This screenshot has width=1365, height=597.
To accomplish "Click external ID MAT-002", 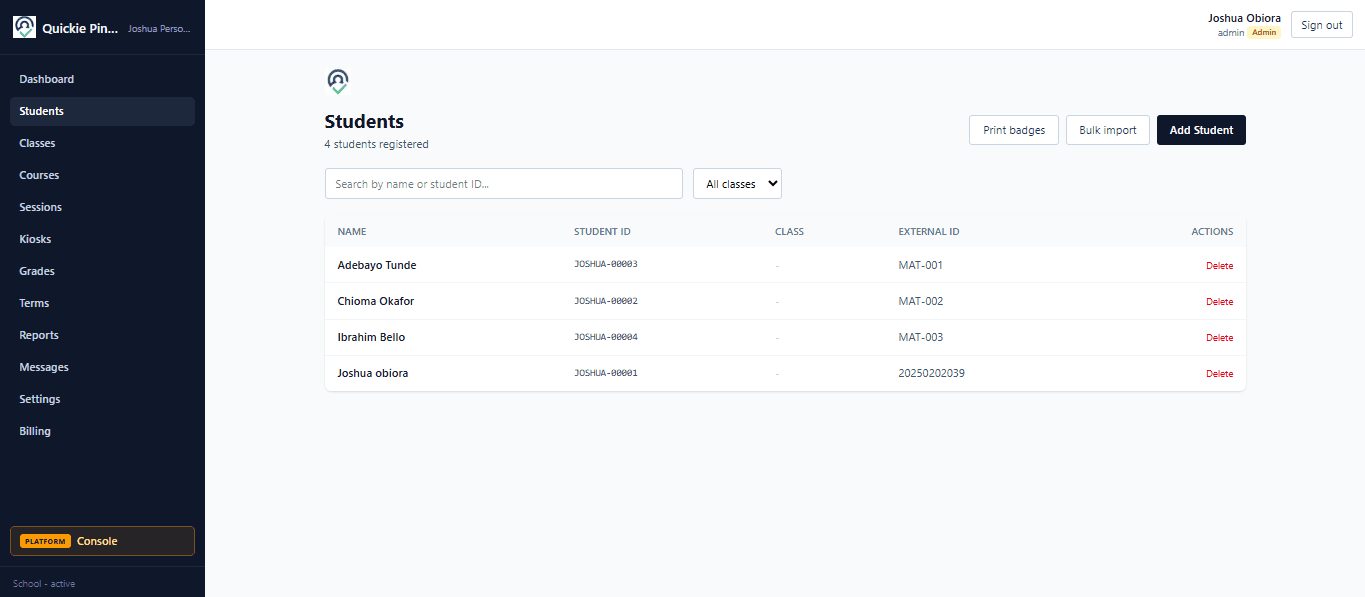I will (921, 301).
